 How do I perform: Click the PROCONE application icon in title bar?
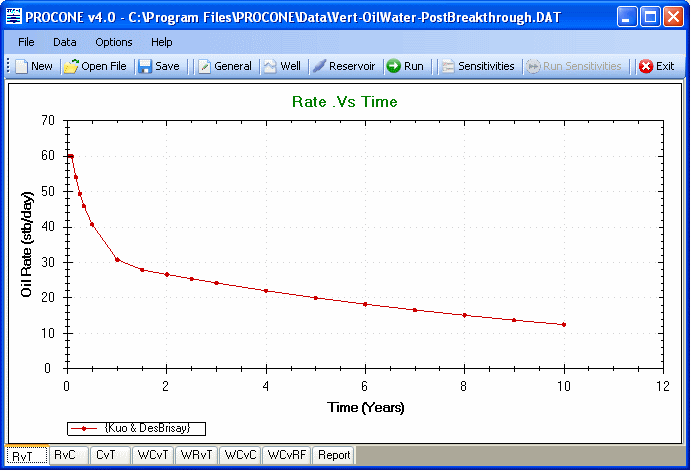click(x=14, y=16)
